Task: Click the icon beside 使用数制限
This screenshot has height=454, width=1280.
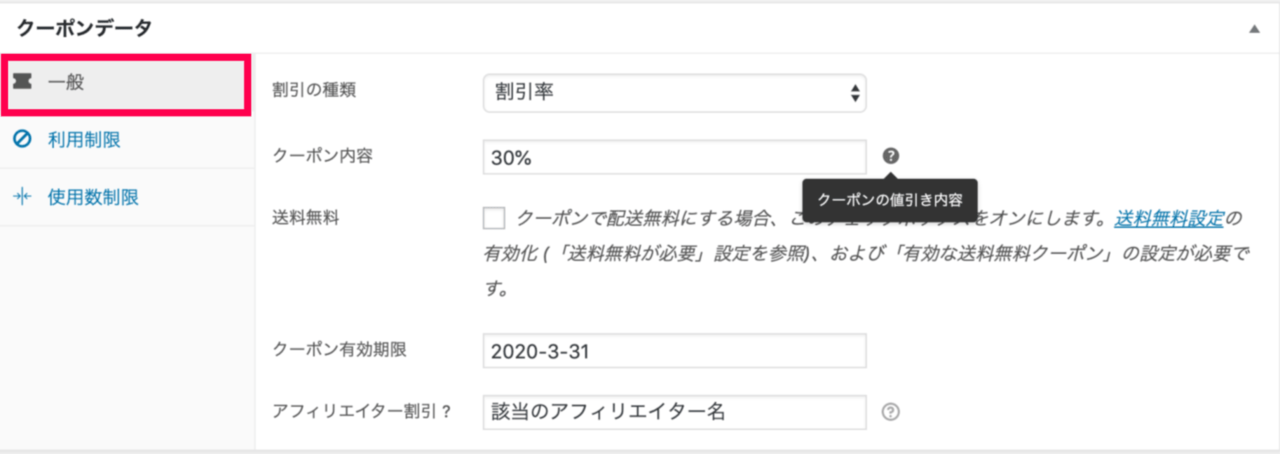Action: [23, 197]
